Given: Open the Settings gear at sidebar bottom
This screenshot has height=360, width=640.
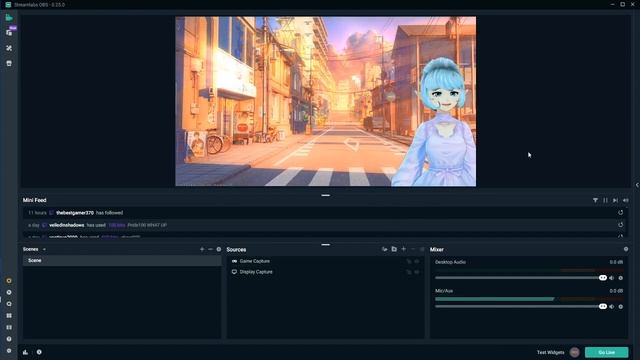Looking at the screenshot, I should tap(9, 351).
